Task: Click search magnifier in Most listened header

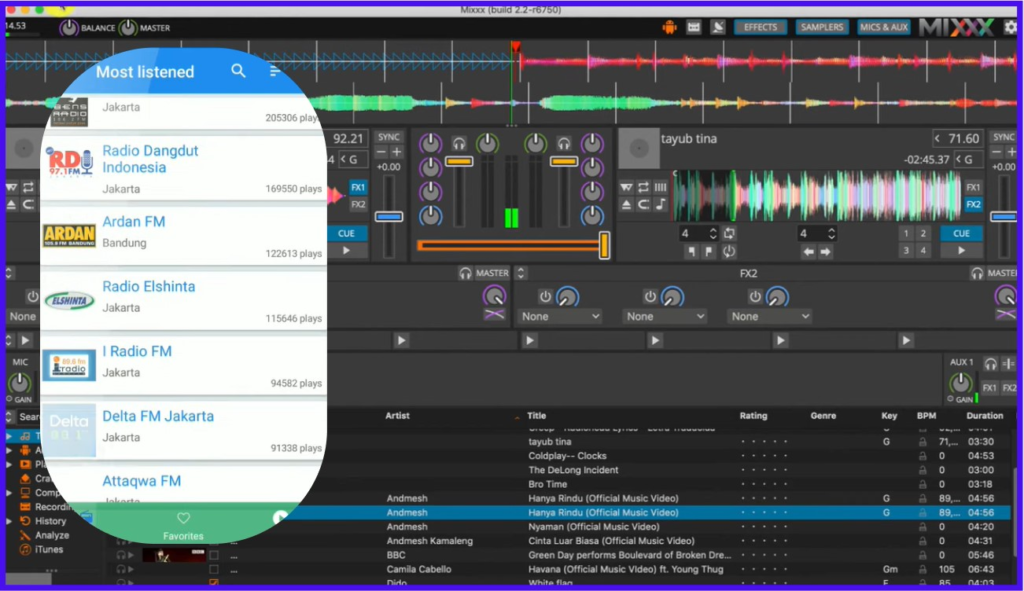Action: tap(238, 71)
